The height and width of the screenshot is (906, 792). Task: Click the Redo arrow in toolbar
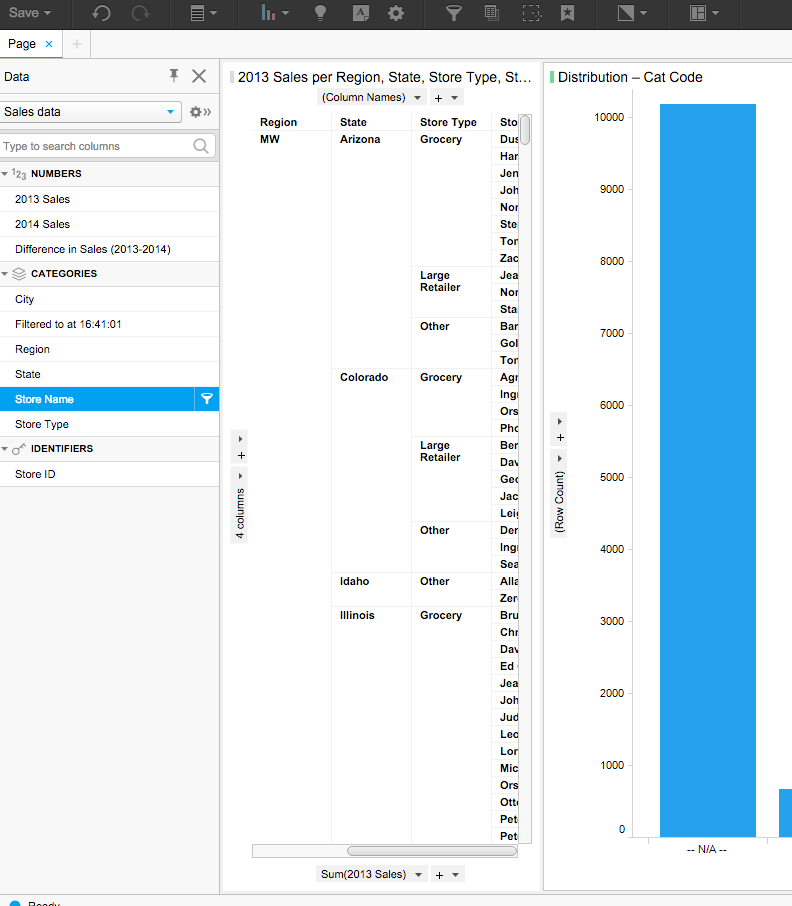tap(140, 13)
